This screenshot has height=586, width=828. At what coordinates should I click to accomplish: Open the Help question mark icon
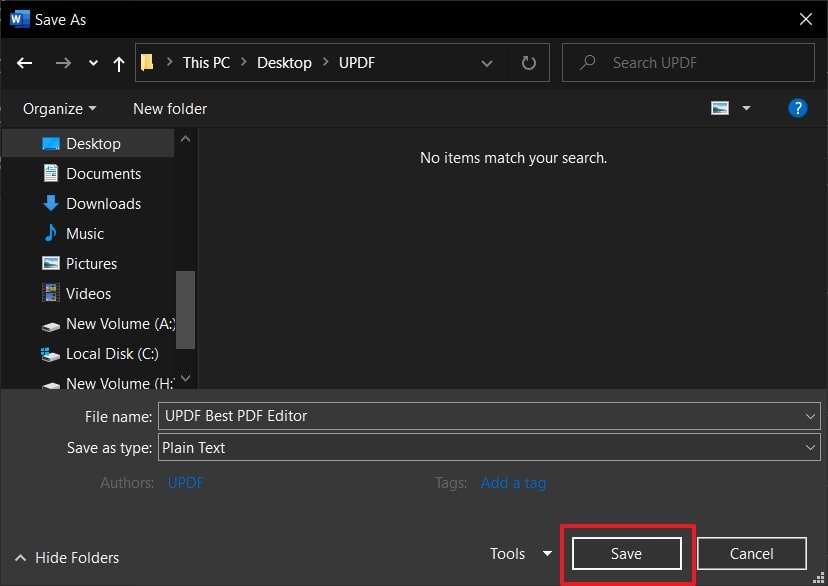[797, 108]
